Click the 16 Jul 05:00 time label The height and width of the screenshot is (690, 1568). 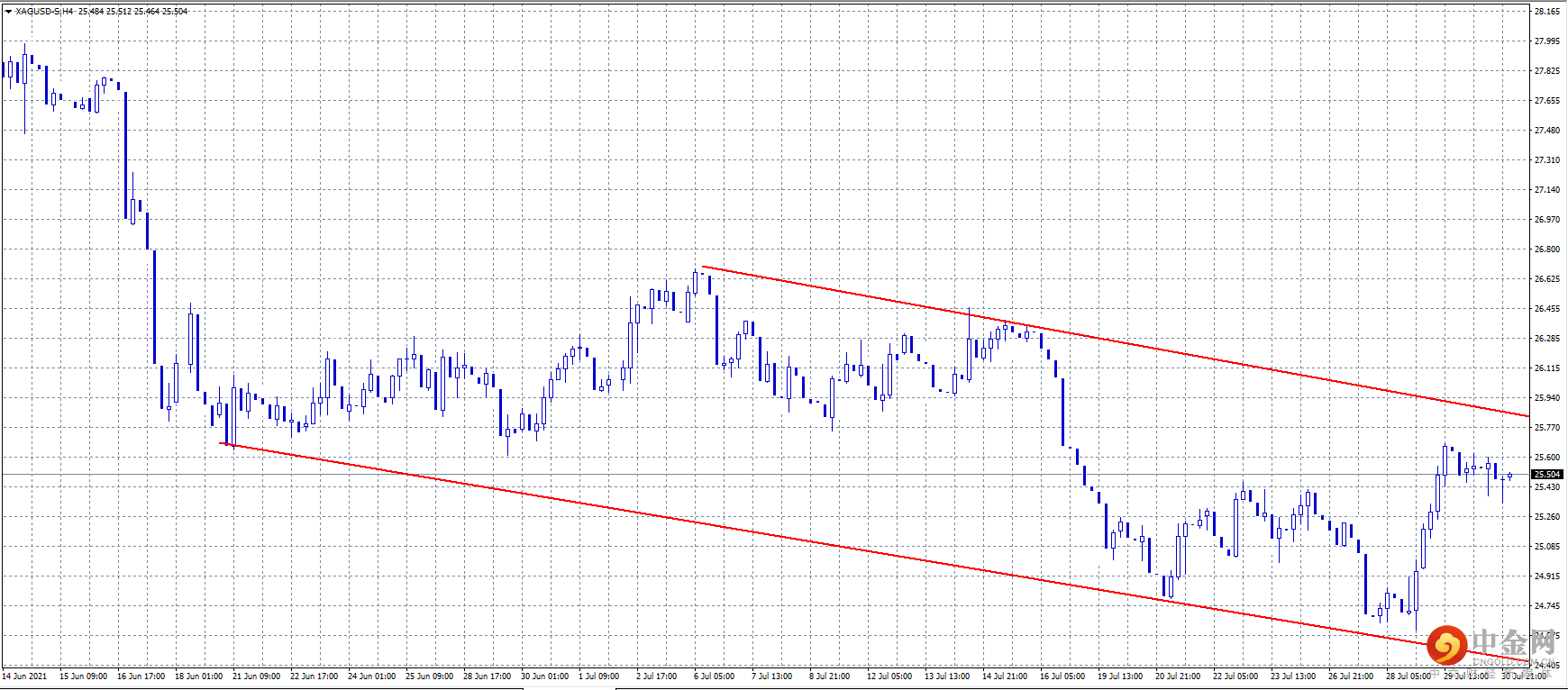(x=1062, y=676)
